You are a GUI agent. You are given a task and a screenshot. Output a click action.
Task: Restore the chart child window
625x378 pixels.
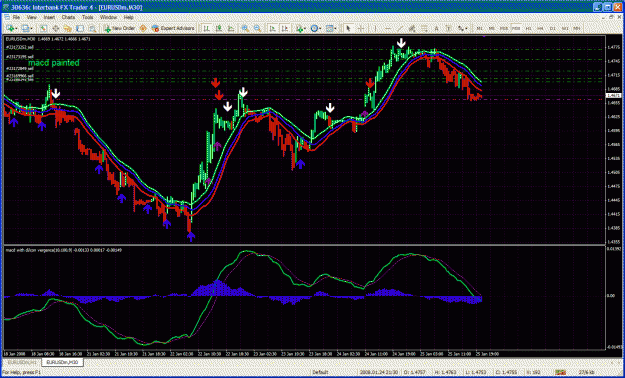coord(611,17)
